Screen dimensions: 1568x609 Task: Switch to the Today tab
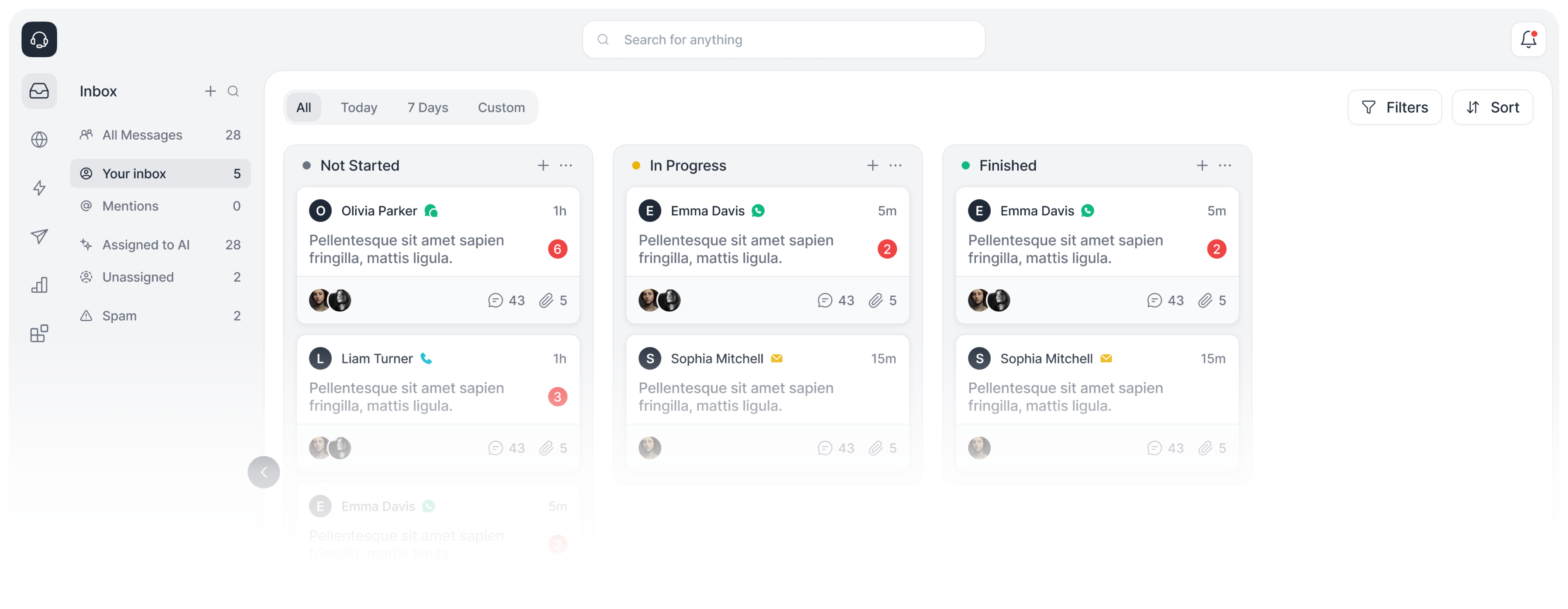point(358,107)
